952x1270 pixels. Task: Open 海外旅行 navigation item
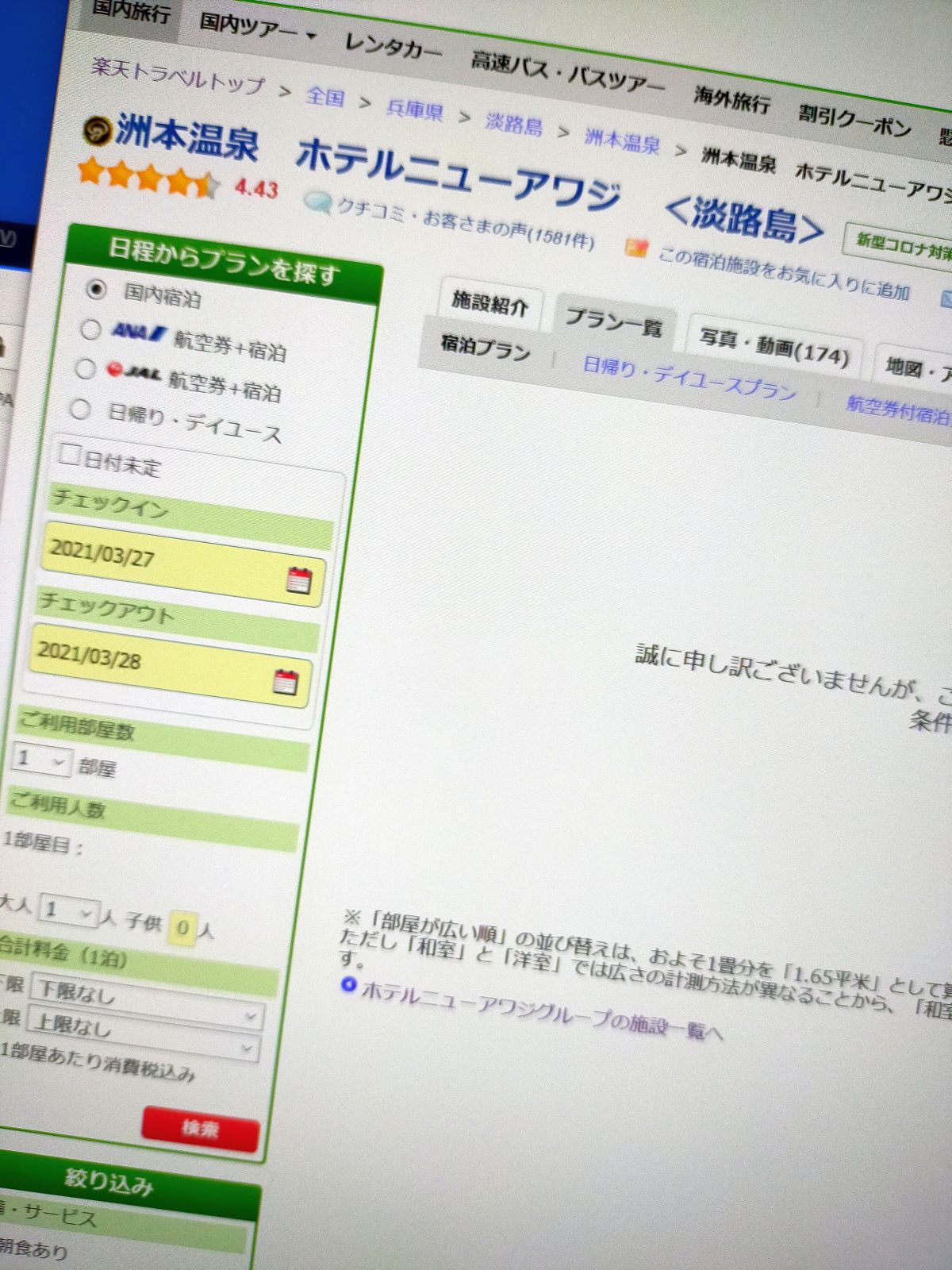click(731, 100)
